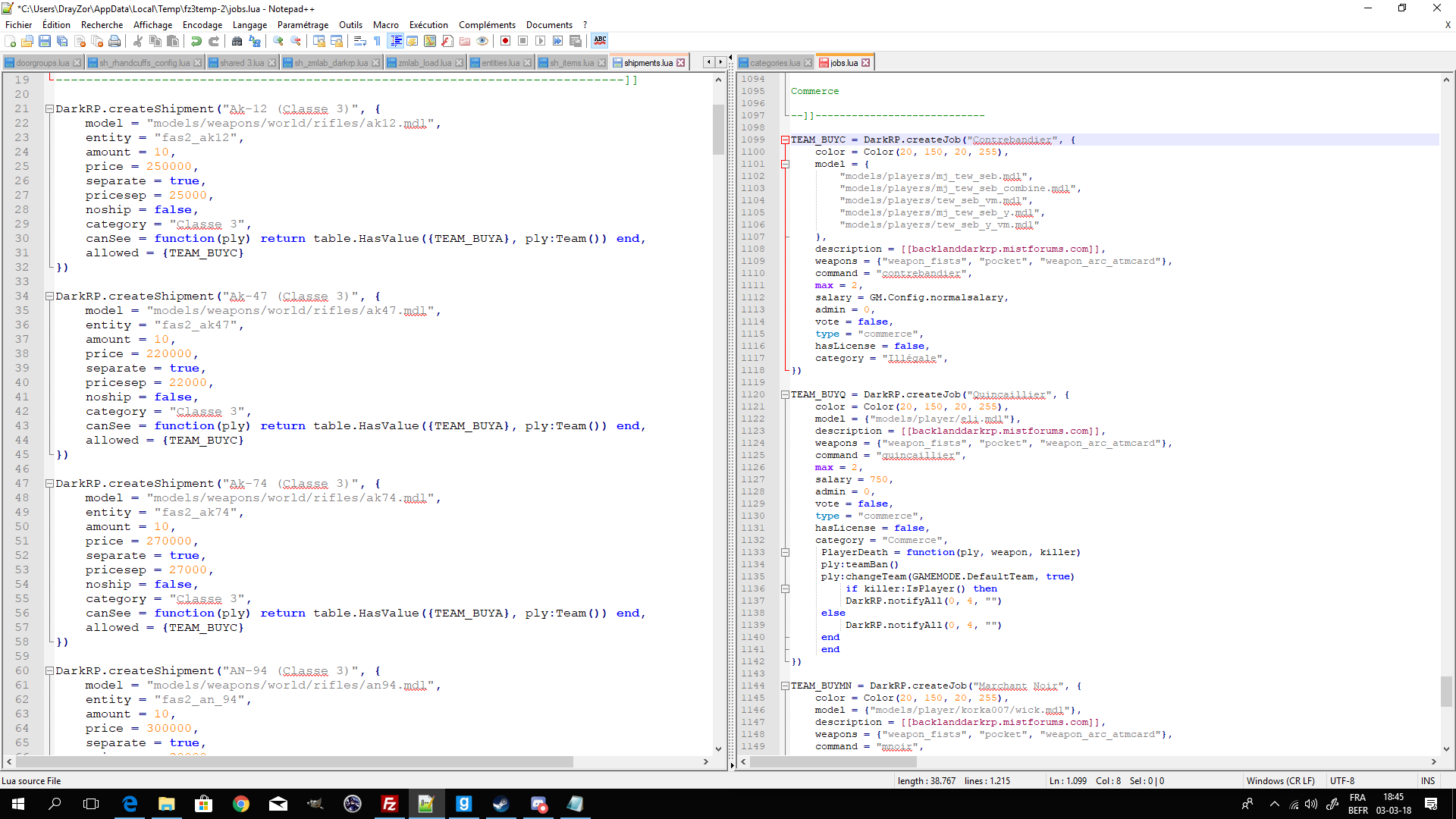The height and width of the screenshot is (819, 1456).
Task: Click the Copy toolbar icon
Action: click(x=155, y=41)
